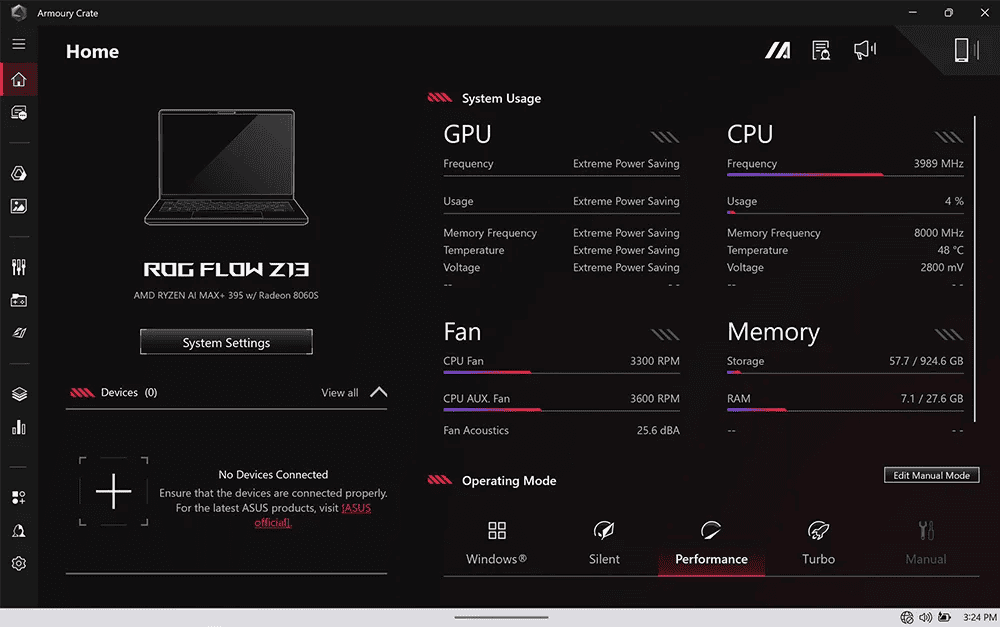This screenshot has height=627, width=1000.
Task: Click the System Usage section heading
Action: (501, 98)
